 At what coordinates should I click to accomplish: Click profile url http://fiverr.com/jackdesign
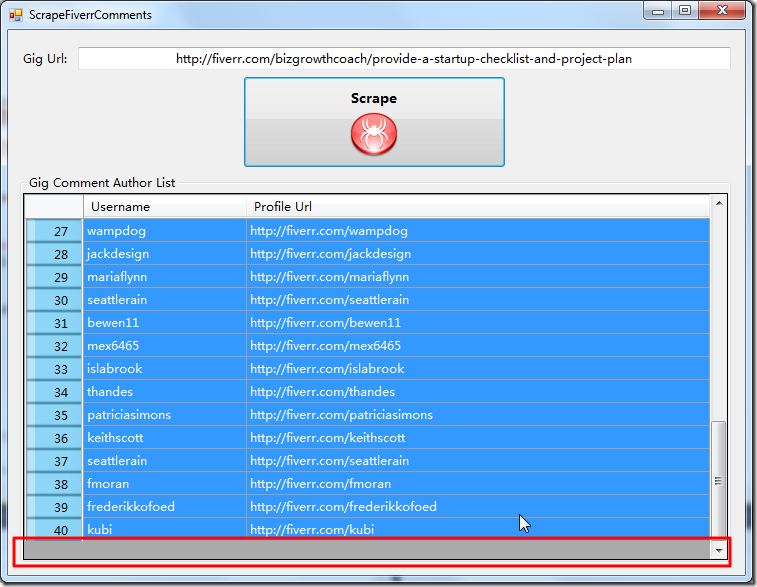pyautogui.click(x=478, y=254)
